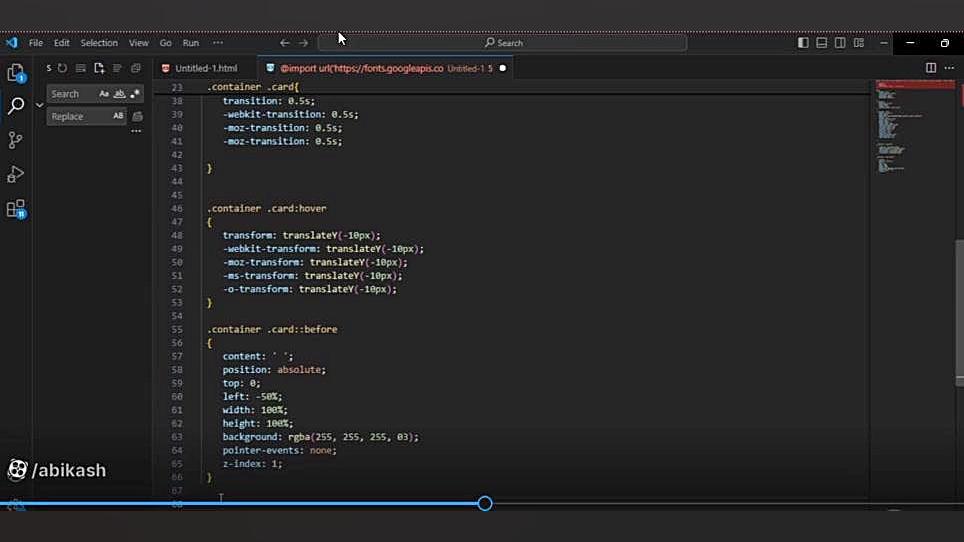Click the 'left: -50%;' line
This screenshot has width=964, height=542.
click(x=252, y=397)
